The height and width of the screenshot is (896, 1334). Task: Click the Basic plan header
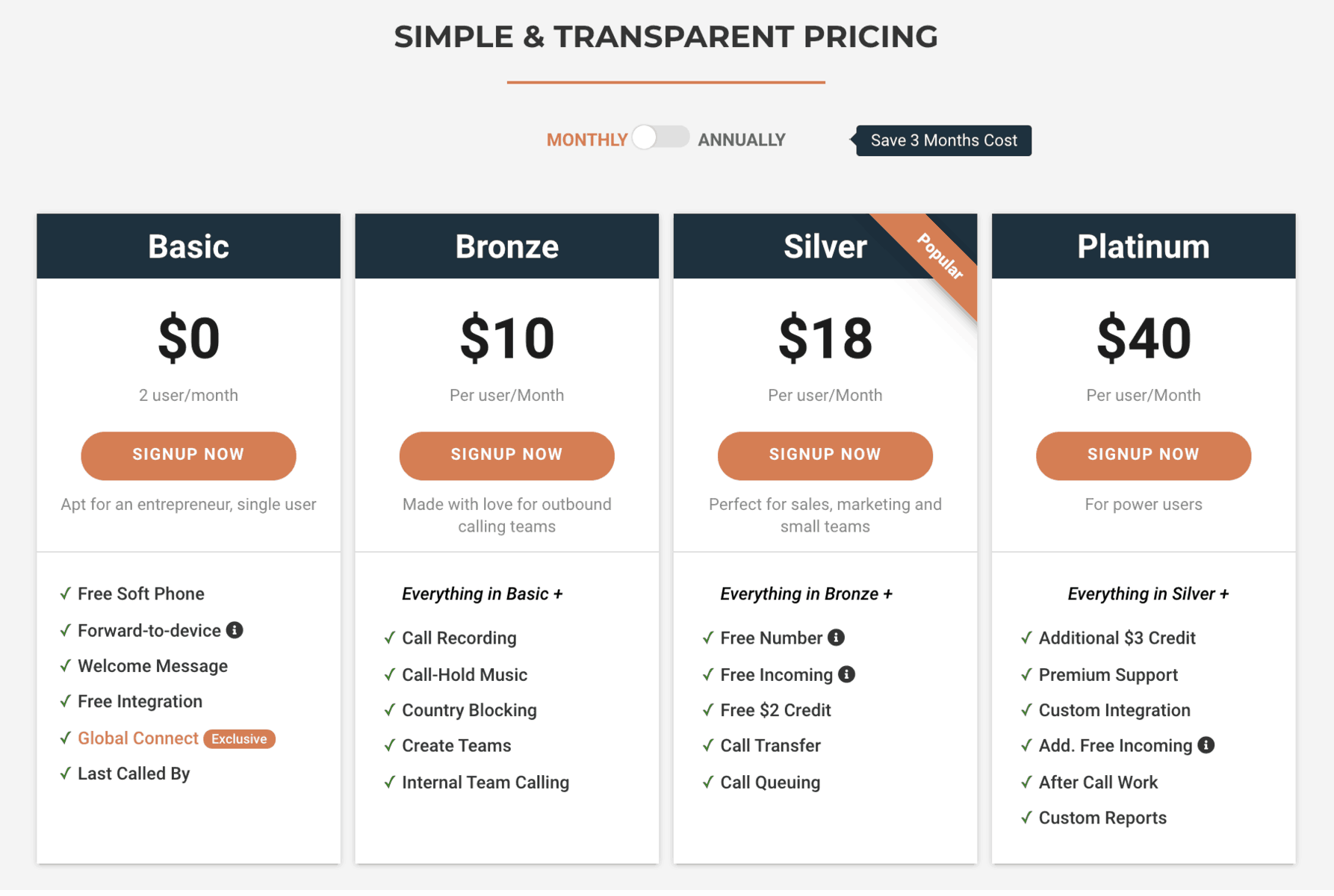point(188,246)
